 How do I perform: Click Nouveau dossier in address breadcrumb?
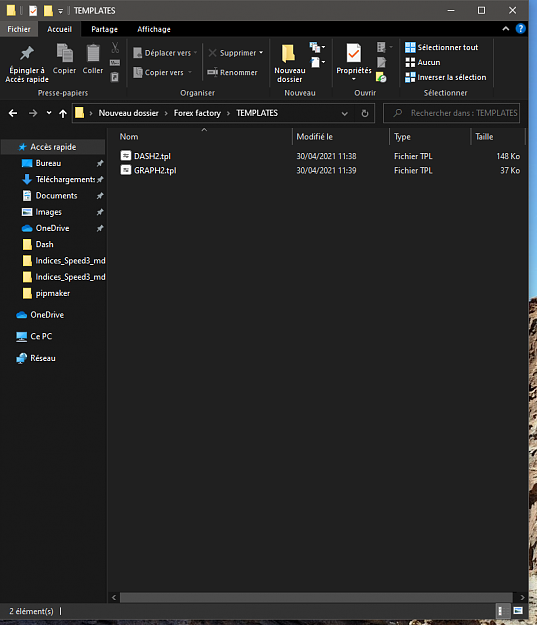point(128,113)
